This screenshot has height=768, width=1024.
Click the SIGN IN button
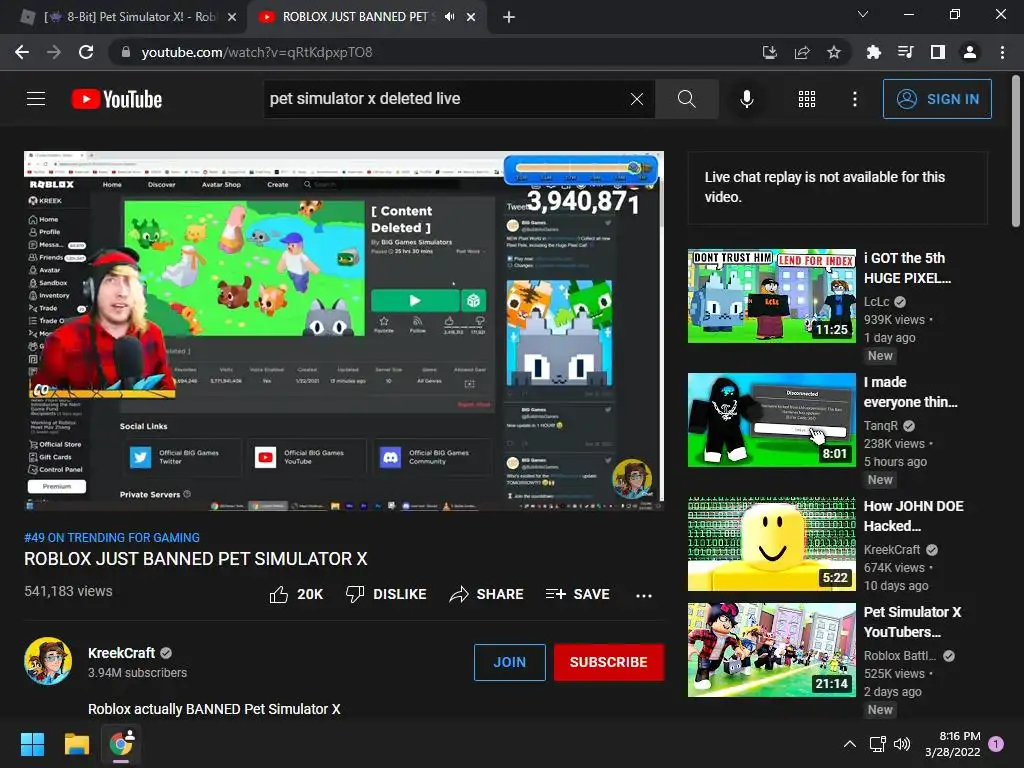(937, 99)
